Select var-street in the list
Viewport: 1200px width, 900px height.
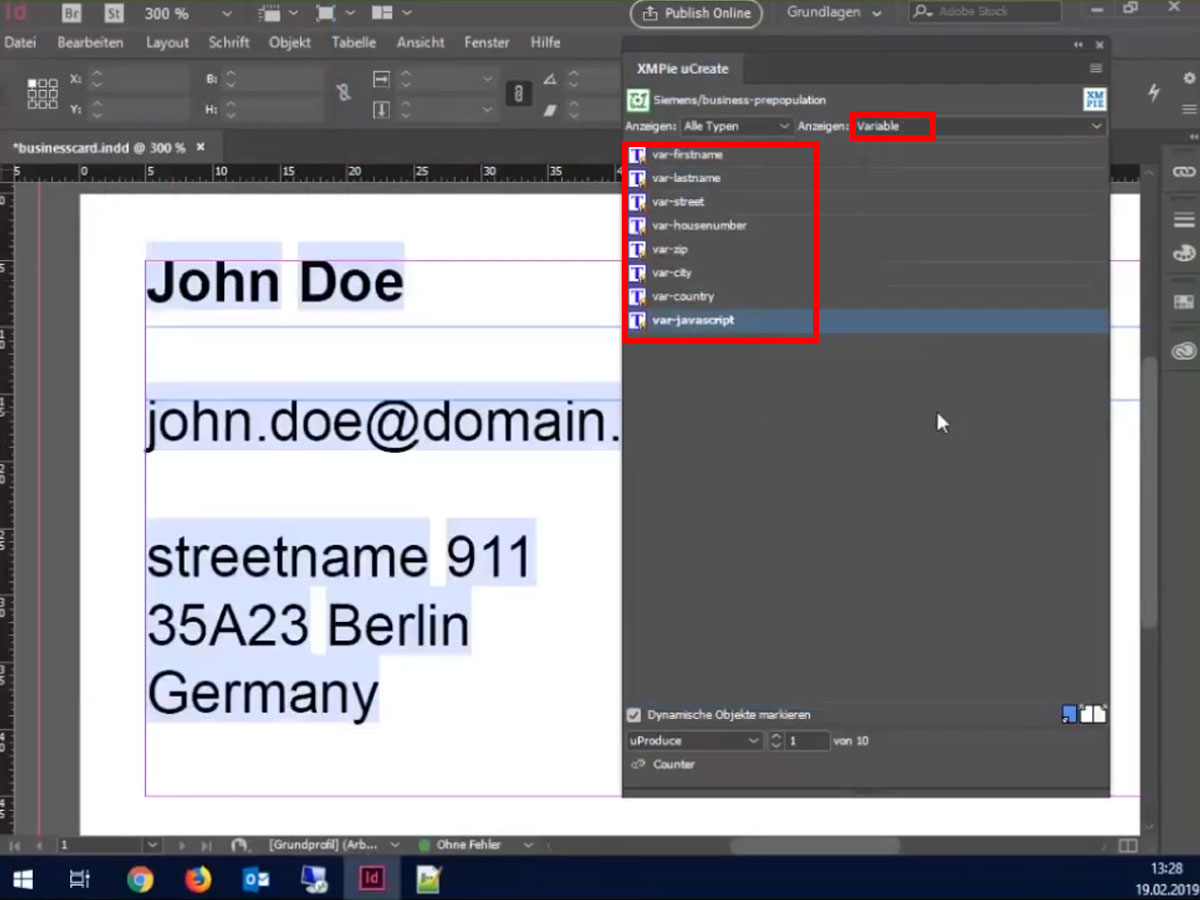coord(866,202)
